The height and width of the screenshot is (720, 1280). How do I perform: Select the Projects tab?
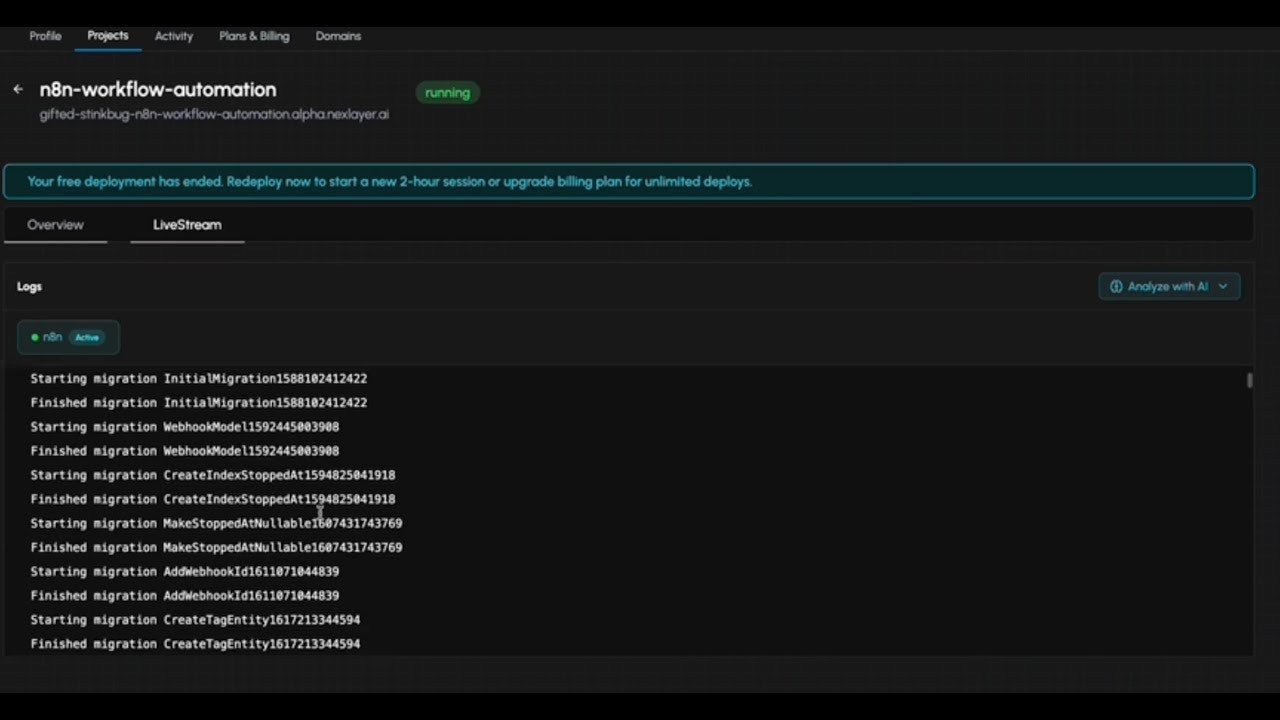[x=107, y=36]
